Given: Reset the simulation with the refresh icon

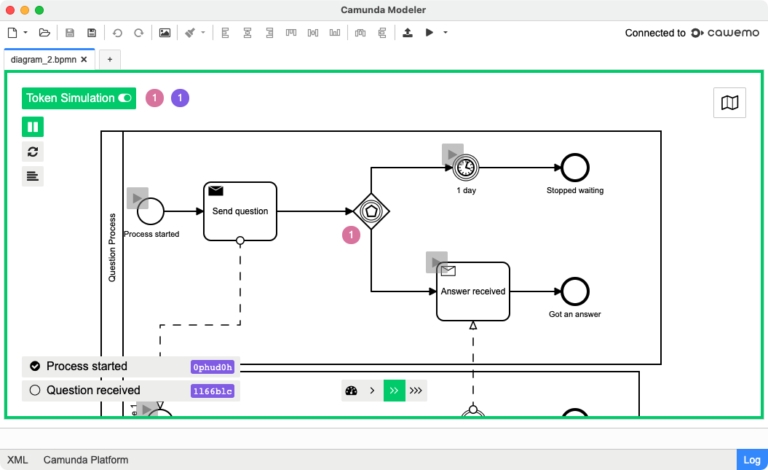Looking at the screenshot, I should click(33, 152).
